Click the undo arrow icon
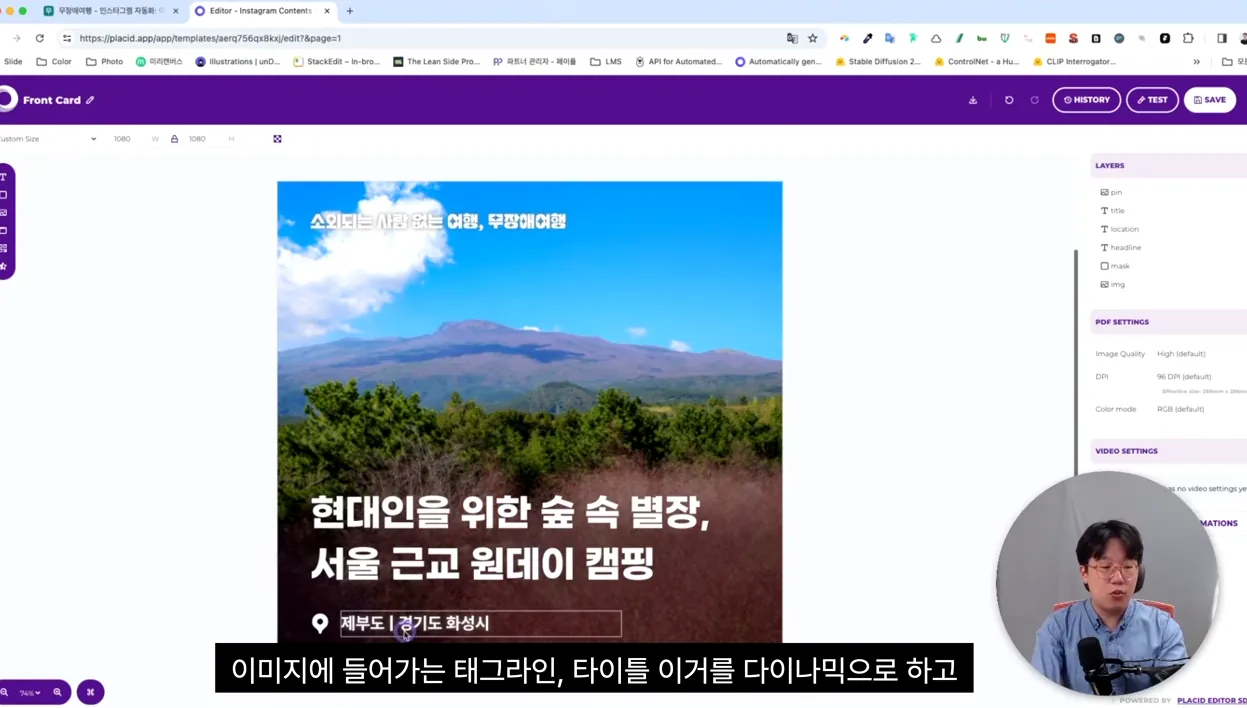The width and height of the screenshot is (1247, 708). (1009, 100)
